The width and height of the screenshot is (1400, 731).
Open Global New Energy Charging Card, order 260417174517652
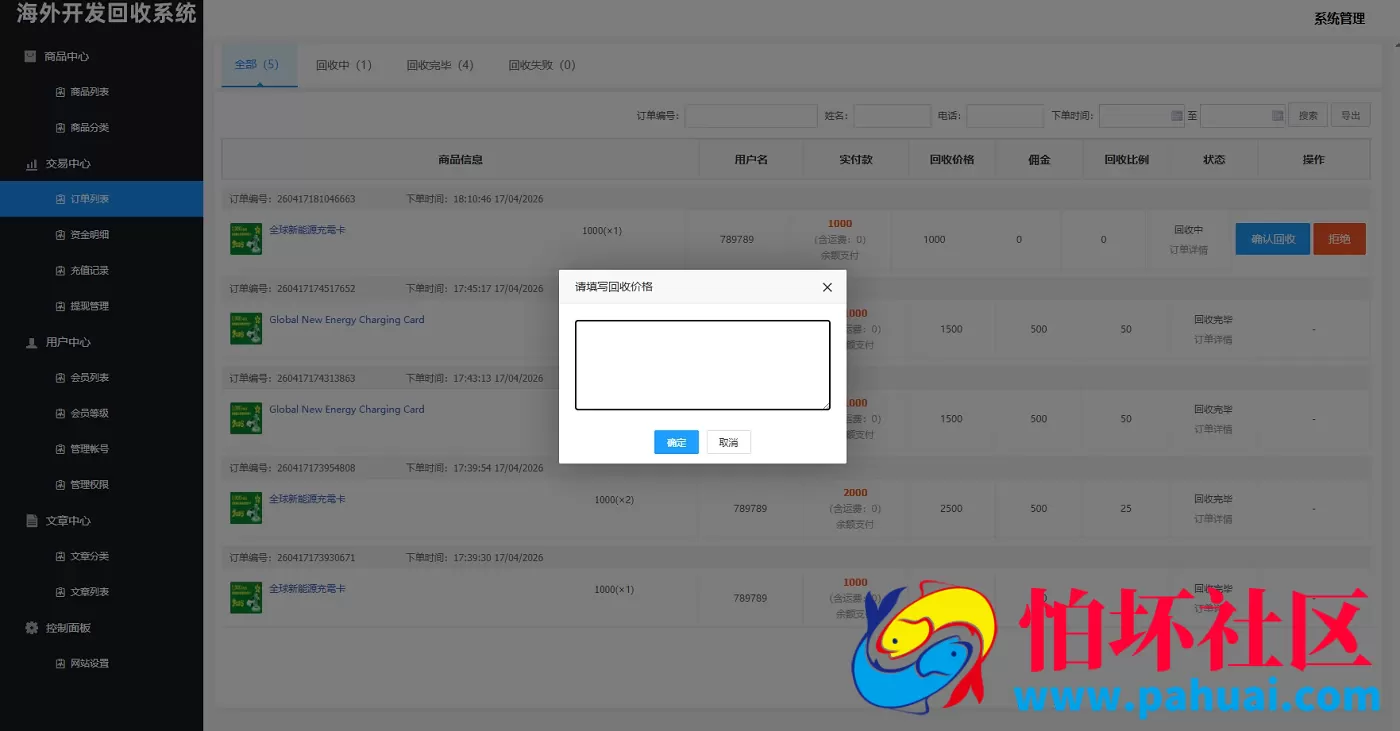click(347, 320)
